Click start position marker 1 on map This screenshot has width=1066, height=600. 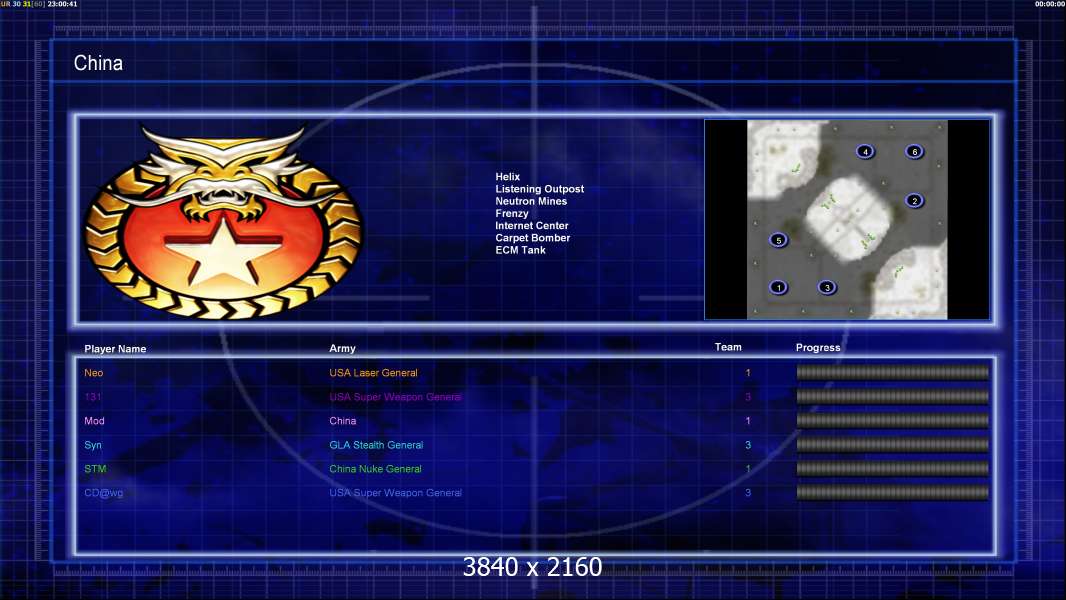tap(778, 287)
